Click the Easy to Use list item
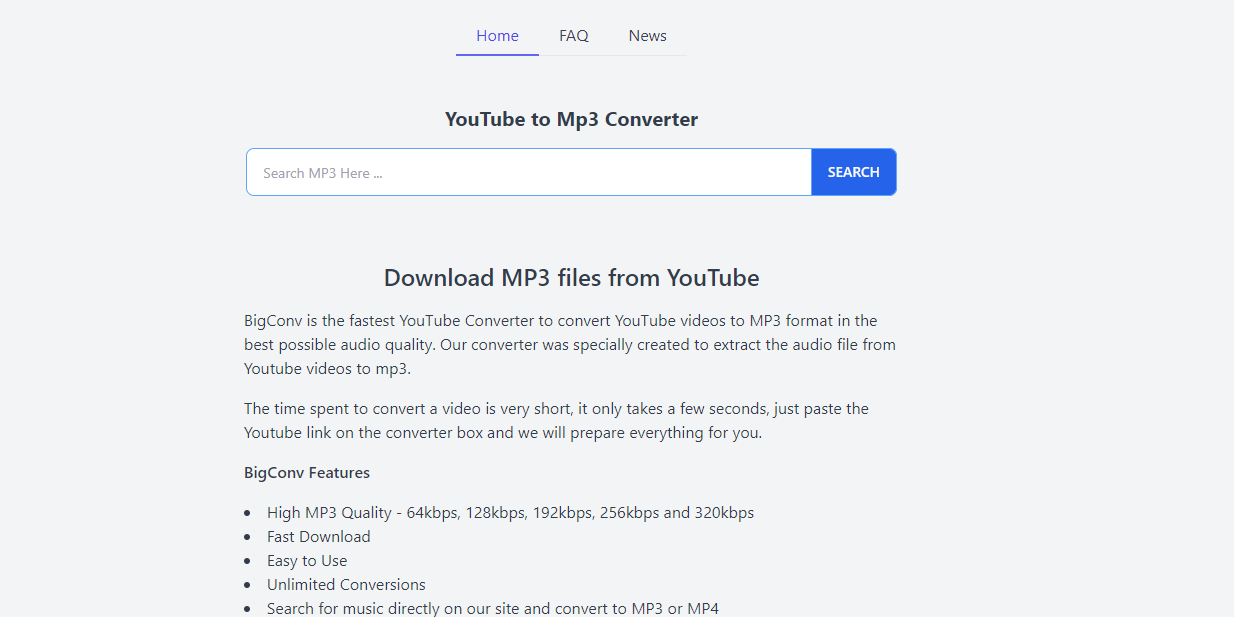This screenshot has width=1234, height=617. click(x=307, y=561)
